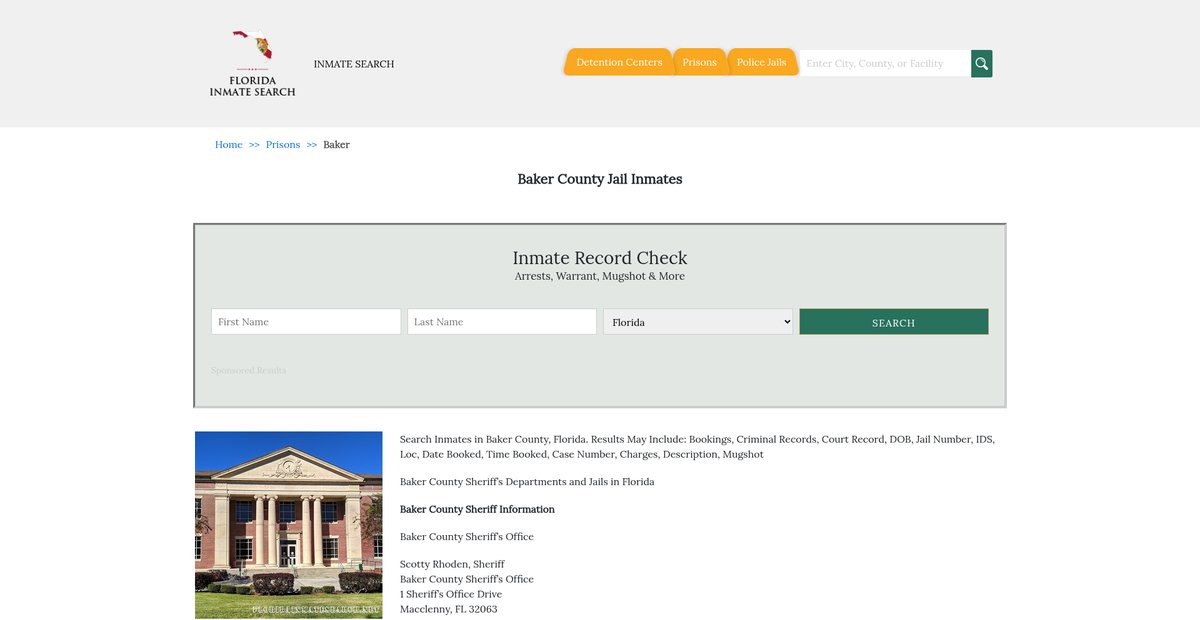Click the Macclenny, FL 32063 text

pyautogui.click(x=448, y=609)
